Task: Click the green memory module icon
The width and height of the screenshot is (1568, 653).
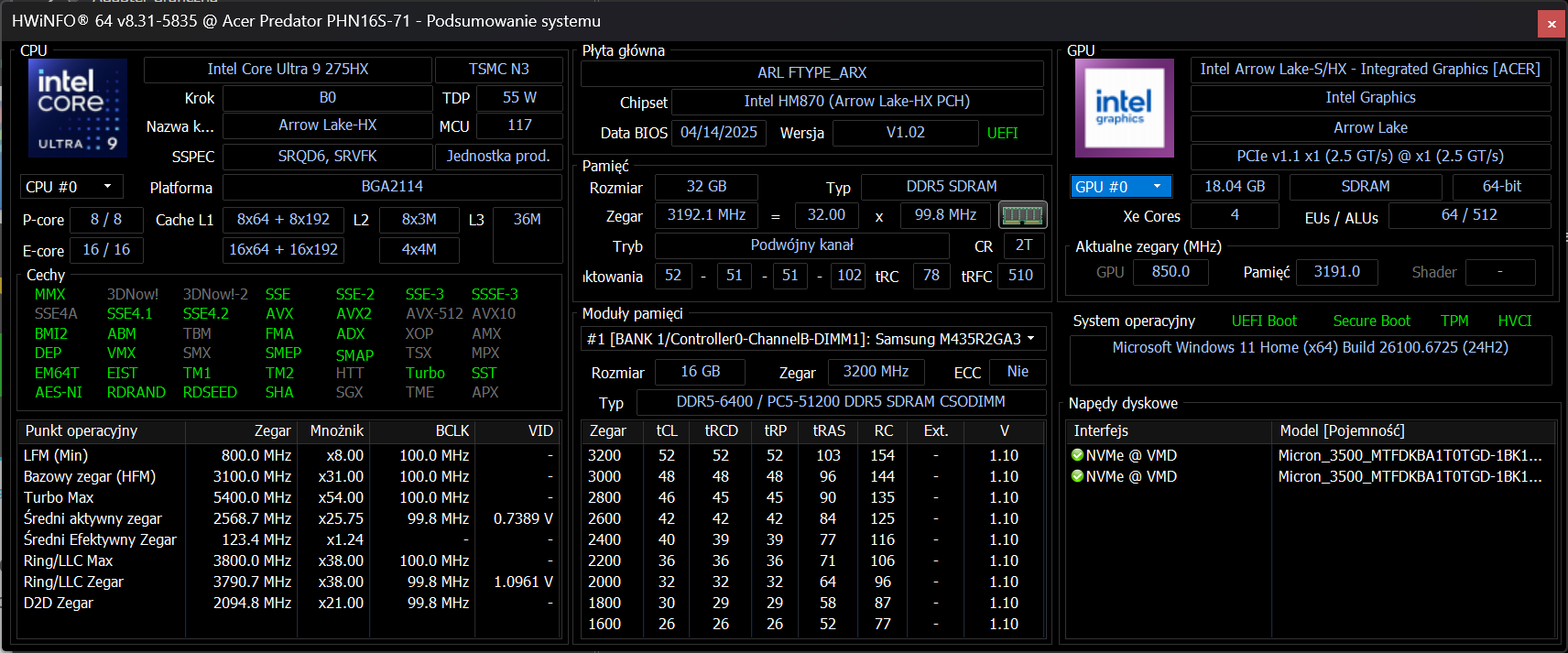Action: 1022,215
